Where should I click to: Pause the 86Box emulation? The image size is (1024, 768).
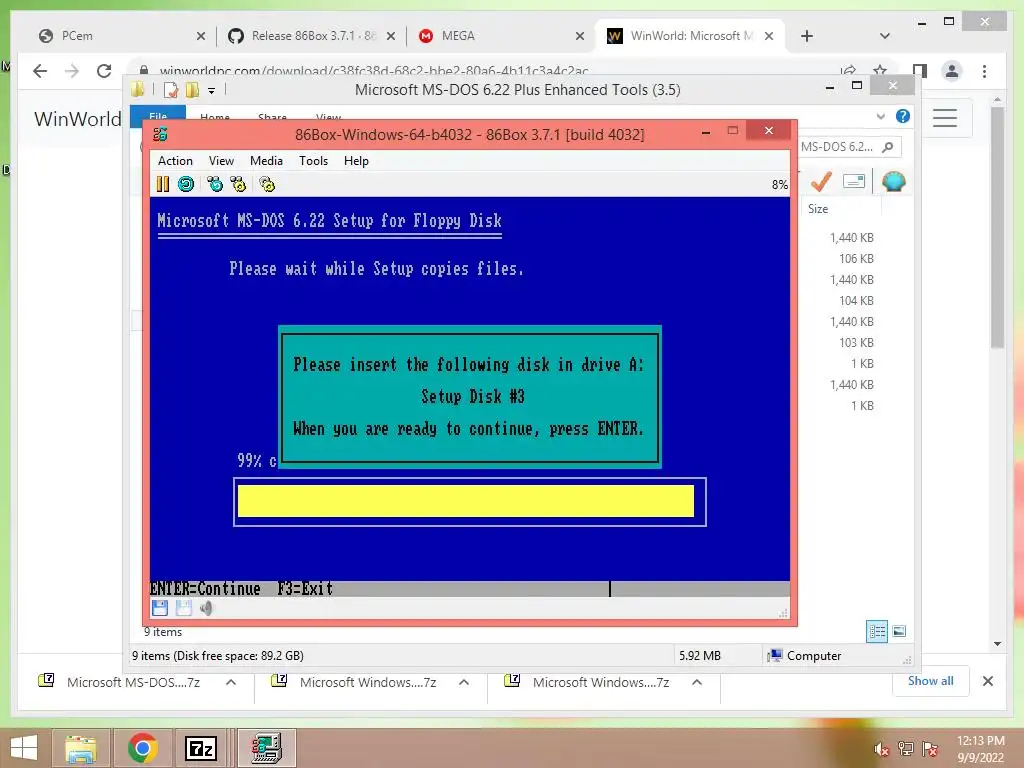click(x=163, y=184)
